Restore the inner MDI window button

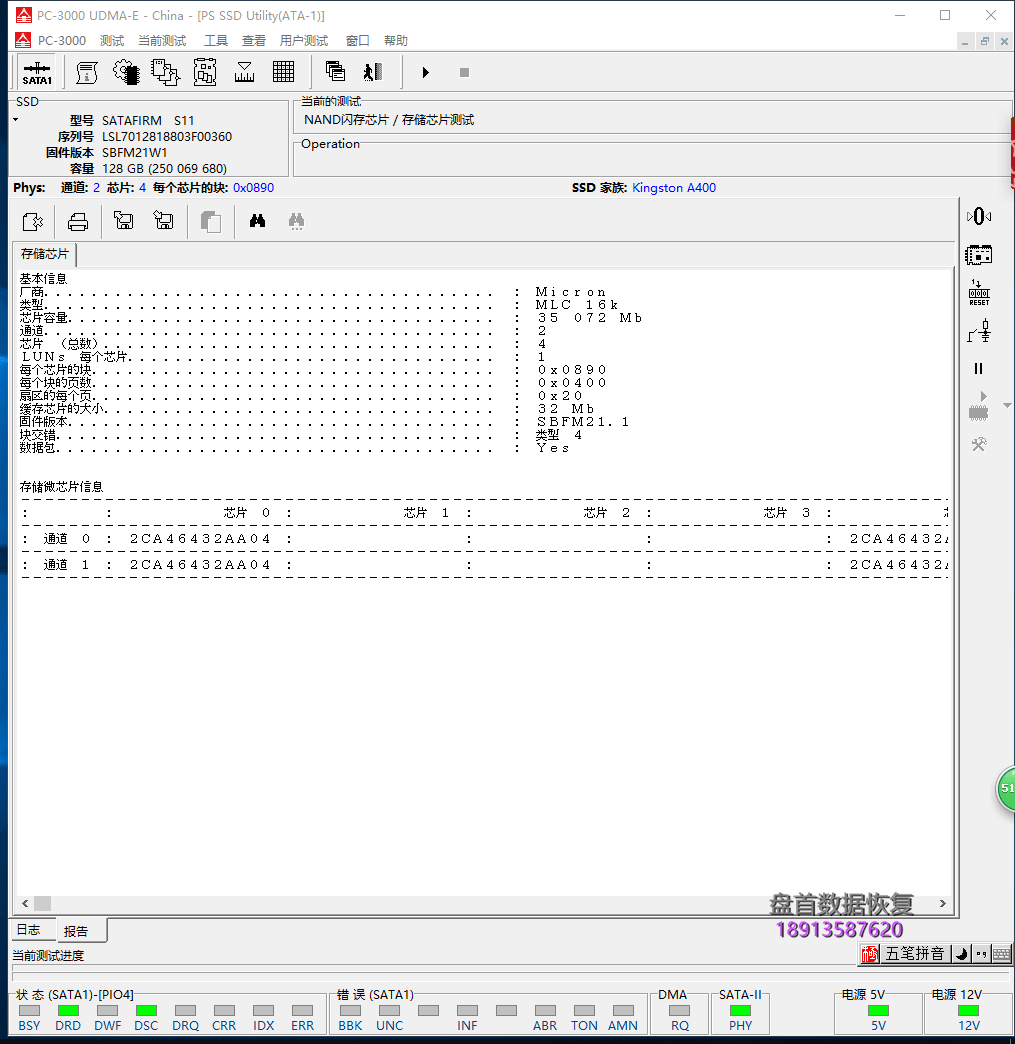point(984,41)
